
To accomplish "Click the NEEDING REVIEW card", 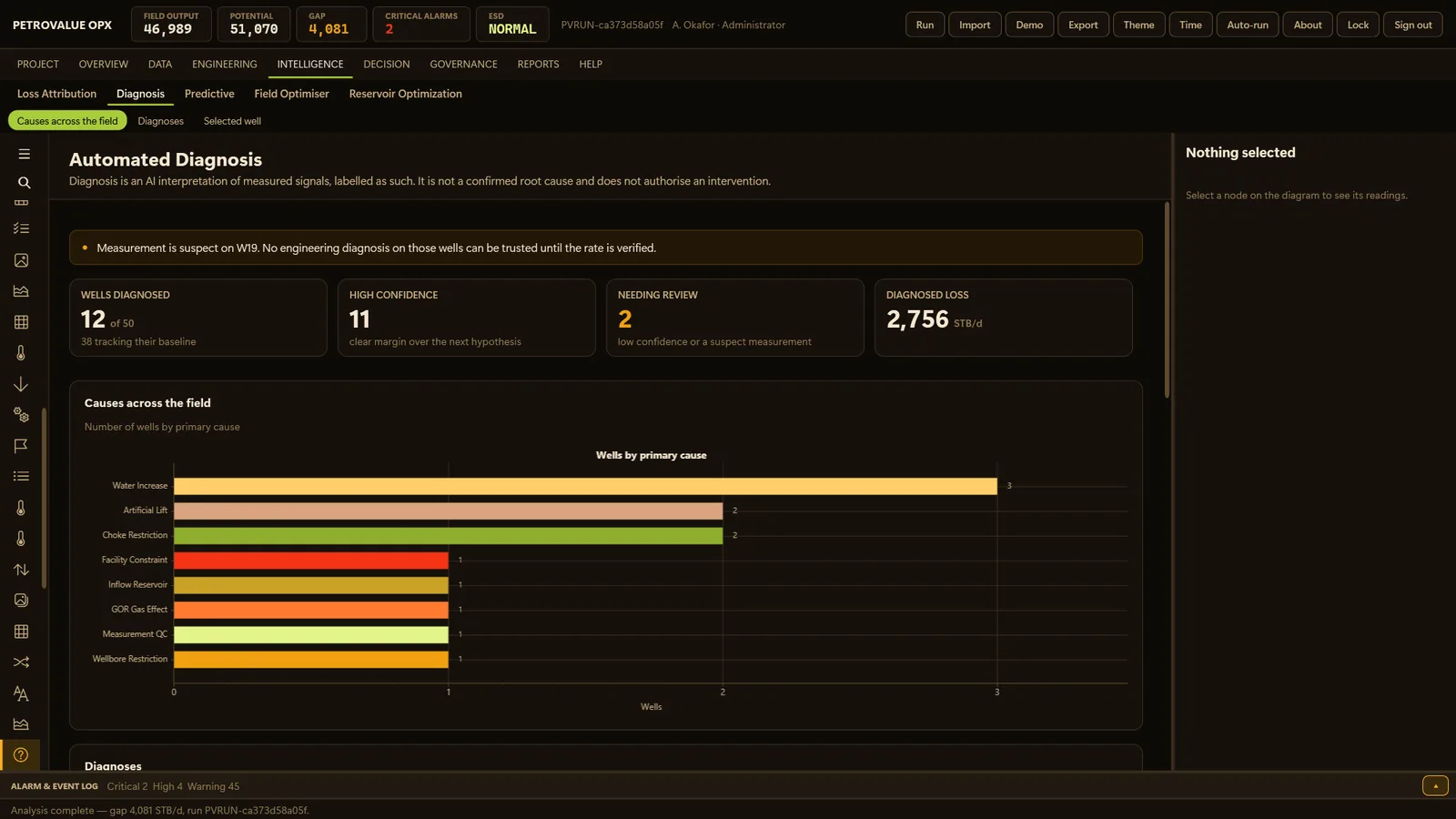I will click(x=735, y=318).
